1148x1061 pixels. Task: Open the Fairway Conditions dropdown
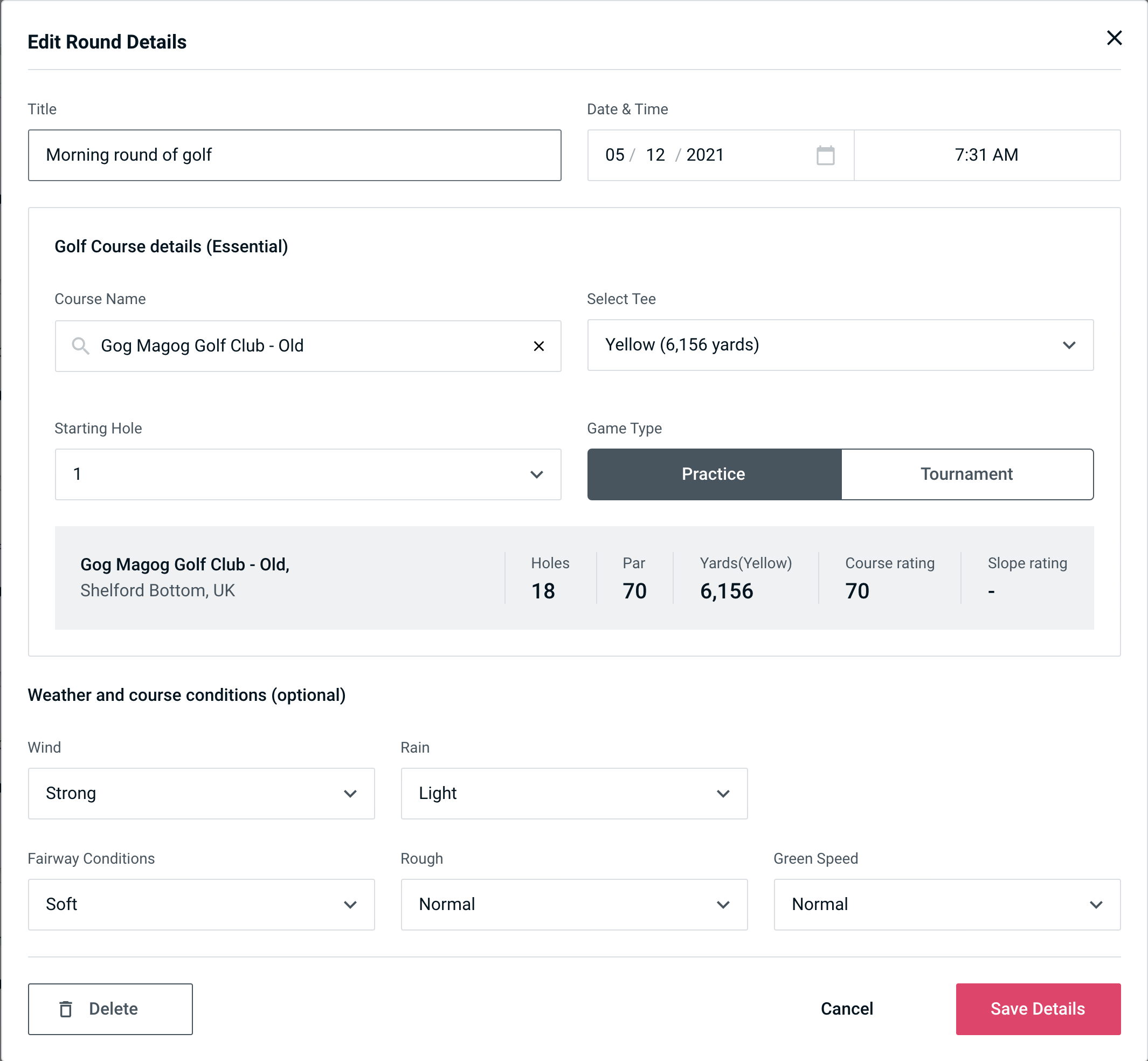(x=201, y=904)
